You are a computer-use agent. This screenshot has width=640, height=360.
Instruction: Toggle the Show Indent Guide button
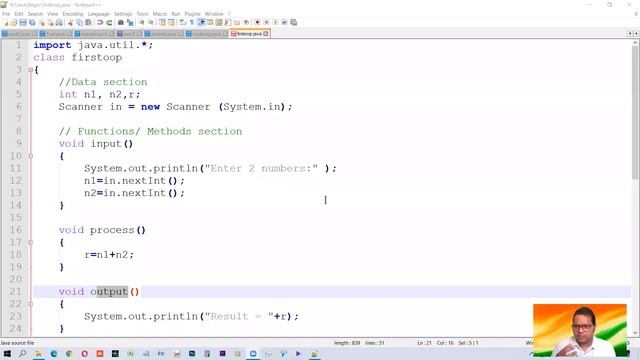201,22
